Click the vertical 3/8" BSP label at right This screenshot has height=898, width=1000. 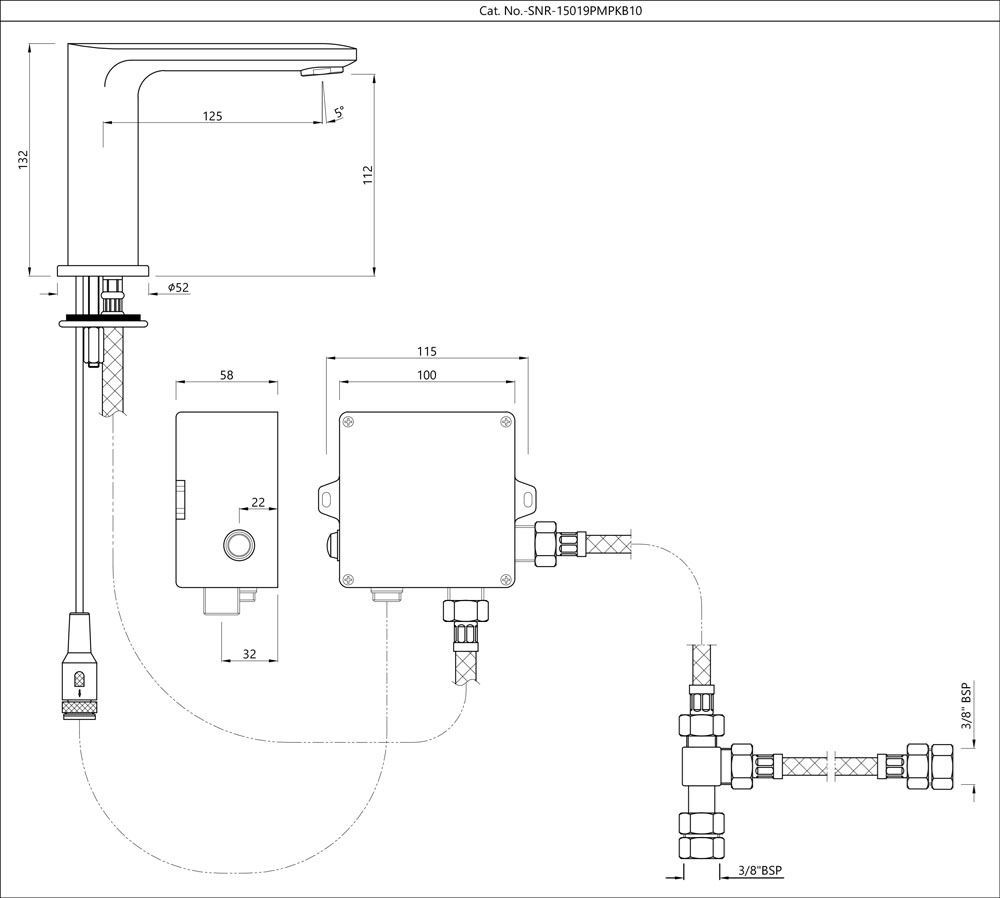tap(966, 708)
